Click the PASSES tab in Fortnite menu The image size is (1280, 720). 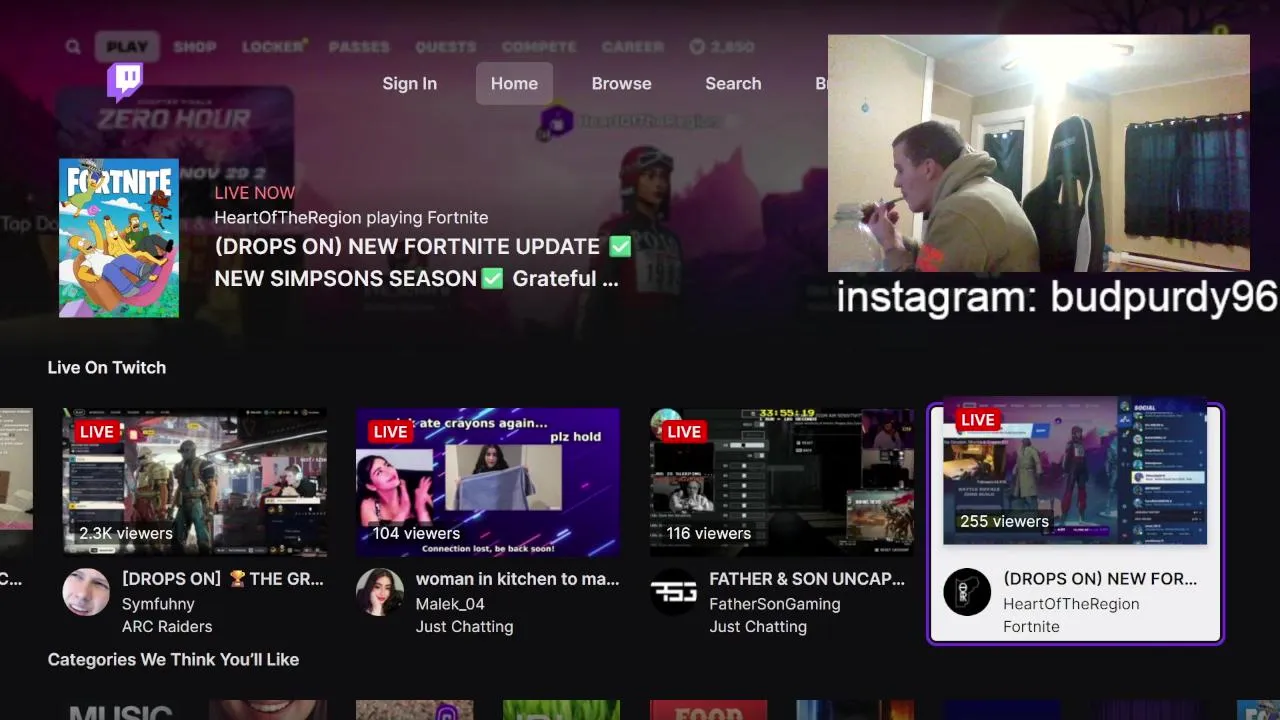coord(359,47)
